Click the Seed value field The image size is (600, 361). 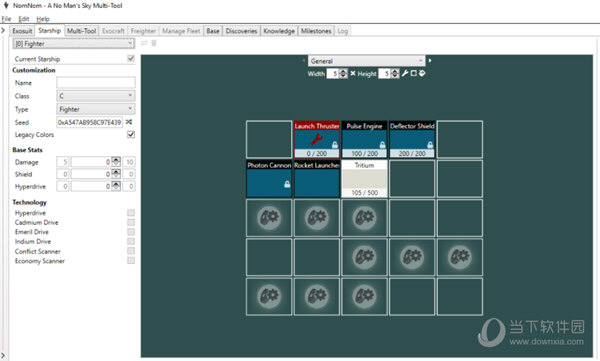click(90, 122)
